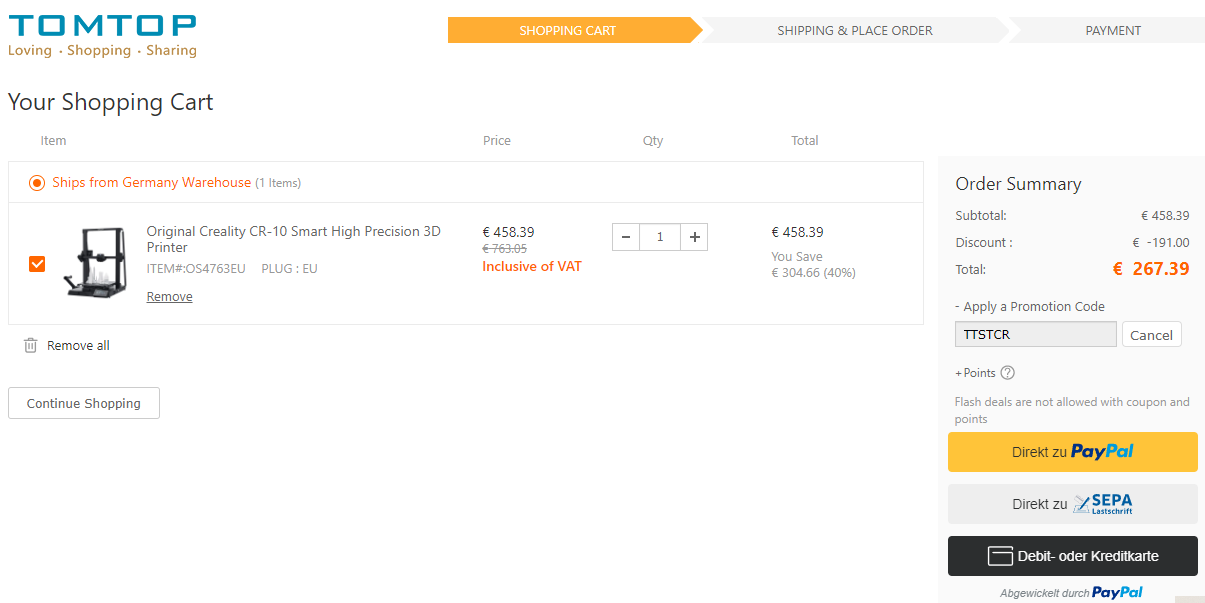Click flash deals coupon notice text
The width and height of the screenshot is (1205, 603).
1072,410
